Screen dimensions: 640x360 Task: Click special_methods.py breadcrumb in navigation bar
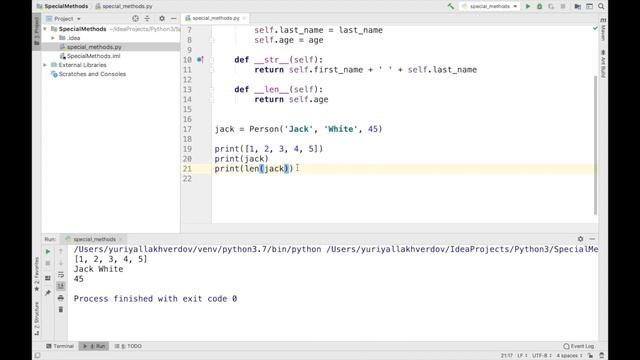click(x=124, y=6)
